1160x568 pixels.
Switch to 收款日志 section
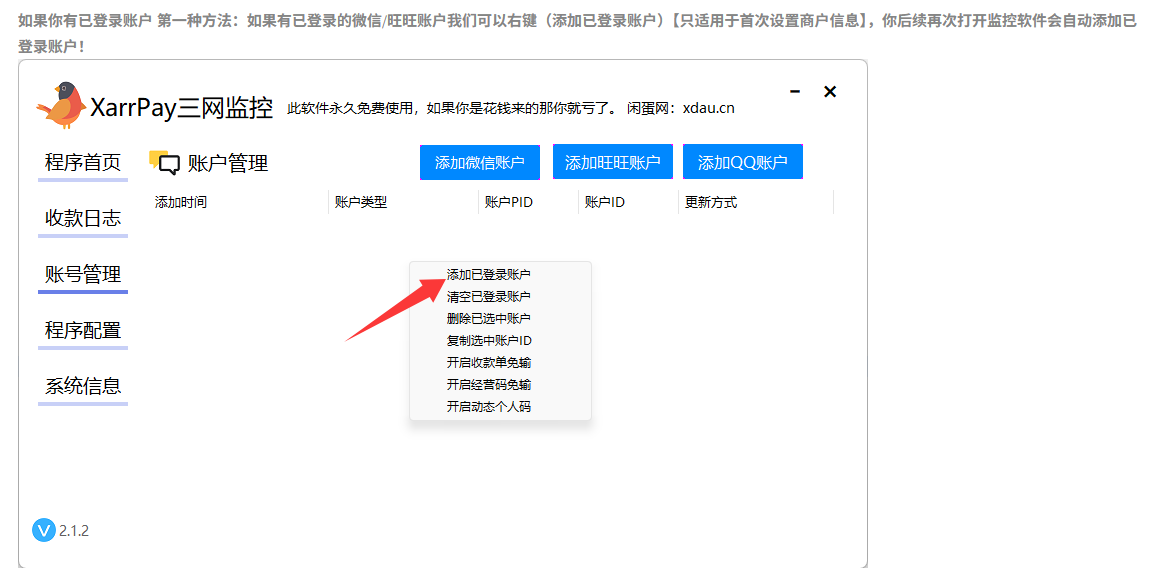coord(83,219)
